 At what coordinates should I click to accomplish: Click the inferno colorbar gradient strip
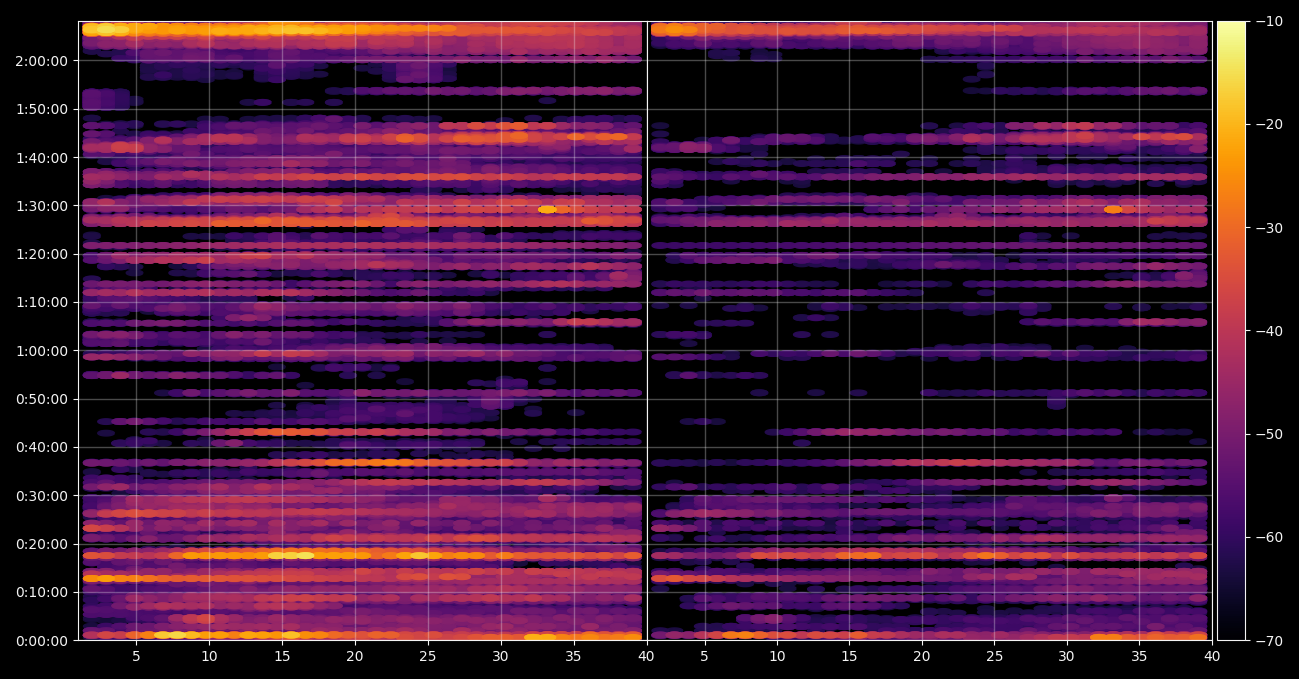click(1231, 330)
